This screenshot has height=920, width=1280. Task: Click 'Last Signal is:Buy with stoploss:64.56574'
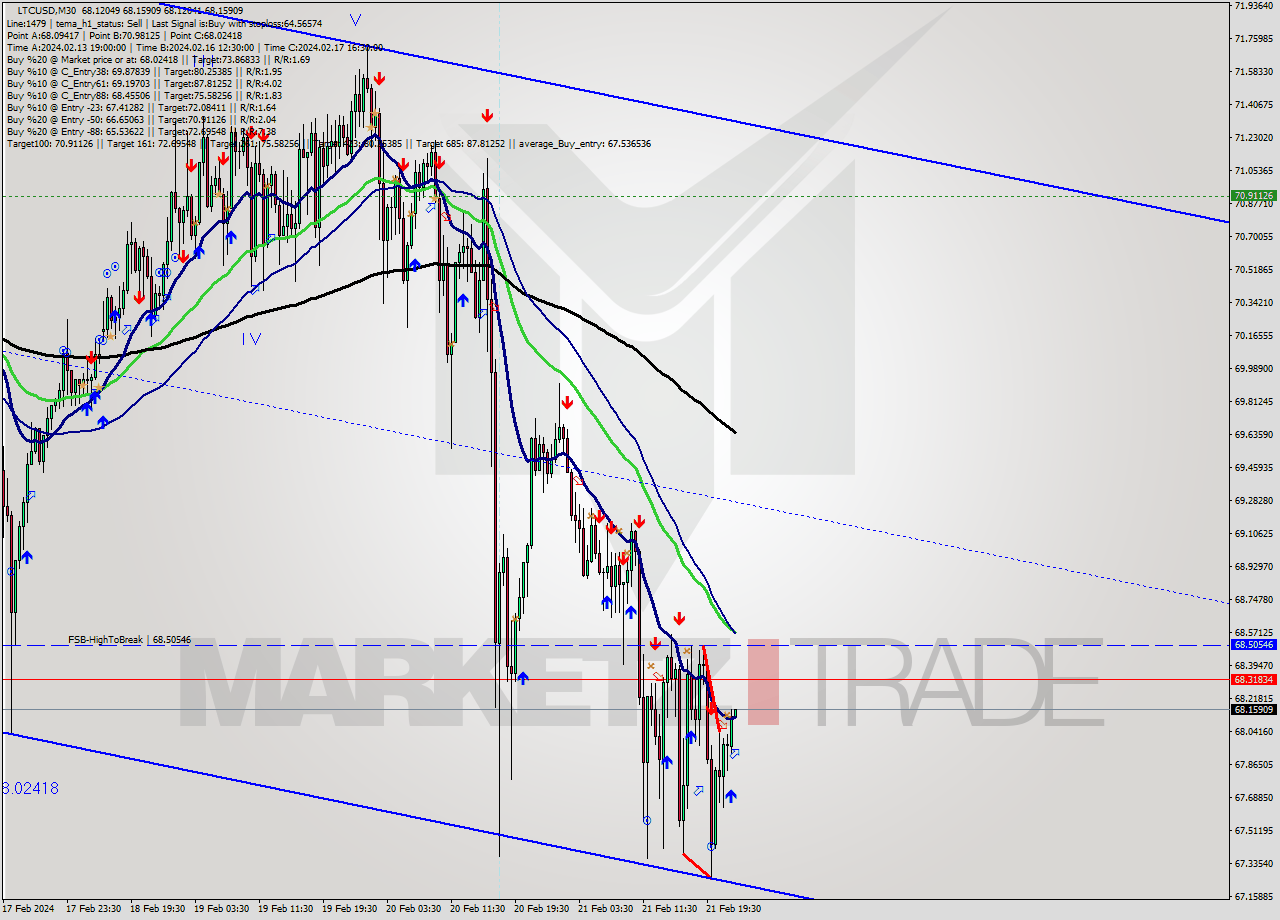click(x=235, y=22)
